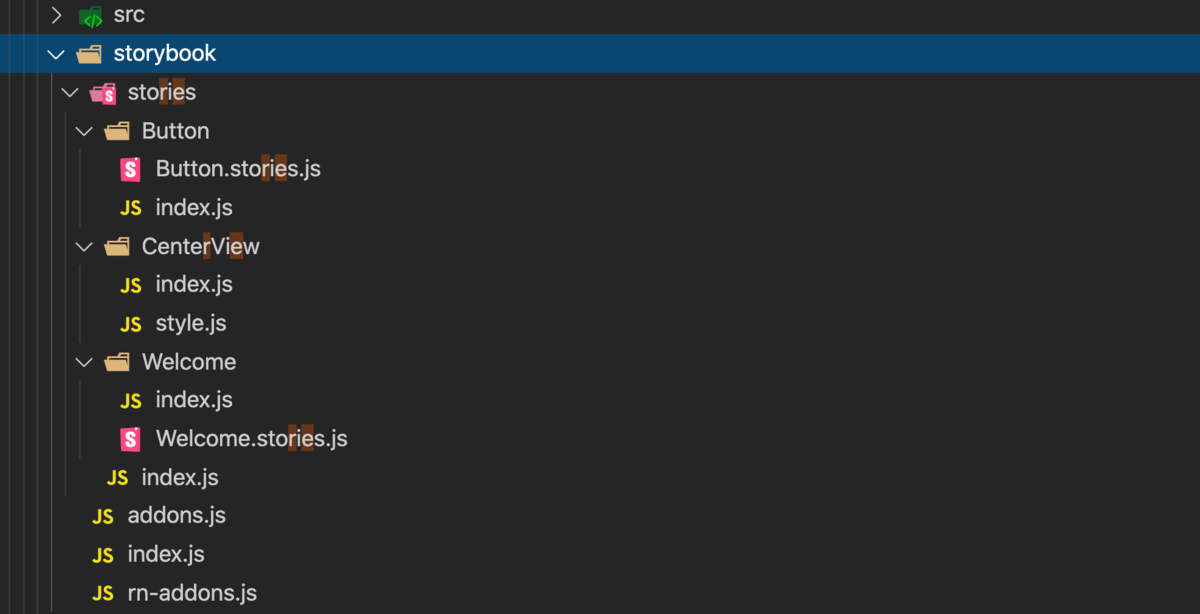The height and width of the screenshot is (614, 1200).
Task: Click the pink stories folder icon
Action: (x=103, y=93)
